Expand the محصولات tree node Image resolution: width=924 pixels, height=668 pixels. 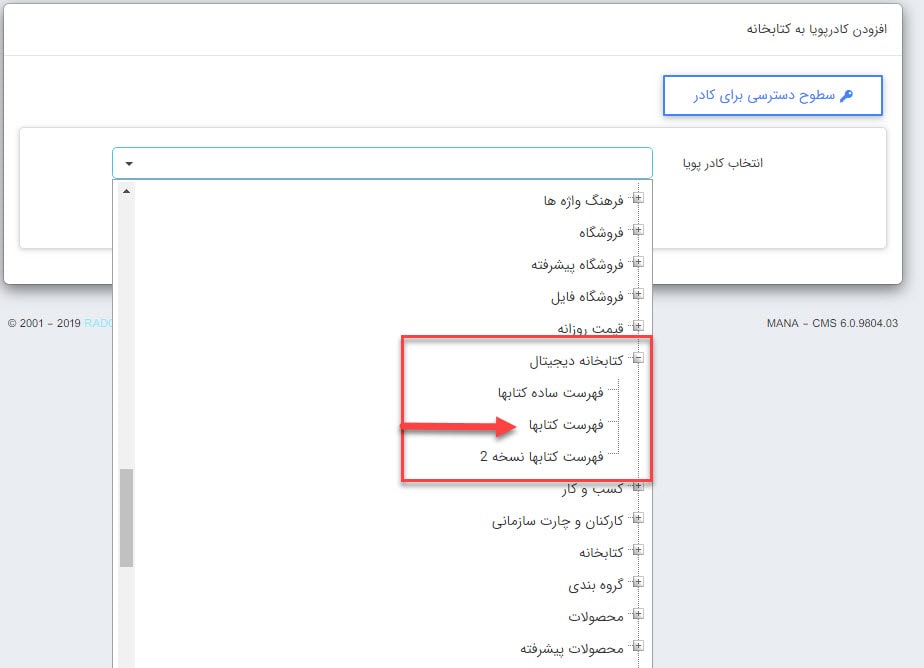pyautogui.click(x=639, y=616)
